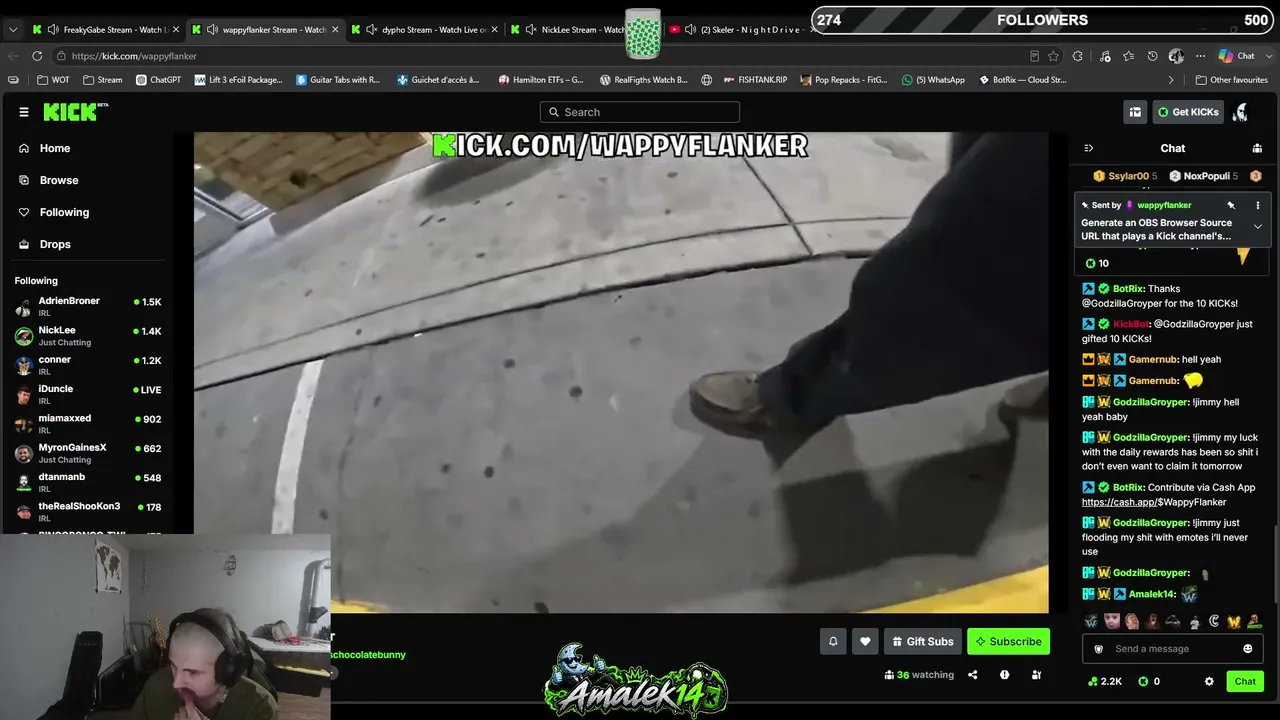Switch to Skeler NightDrive YouTube tab
Screen dimensions: 1280x720
[x=742, y=29]
